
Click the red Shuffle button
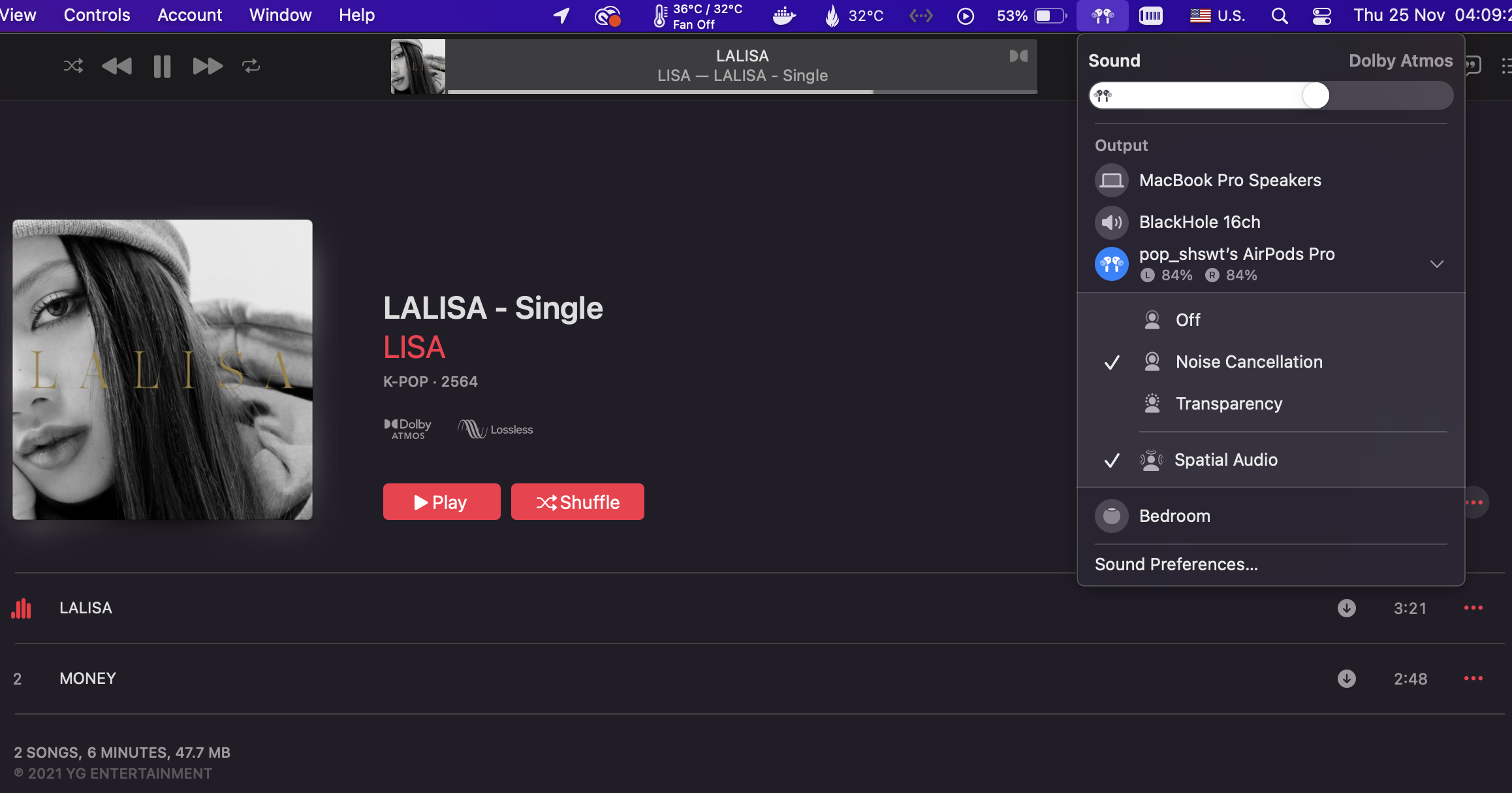578,502
